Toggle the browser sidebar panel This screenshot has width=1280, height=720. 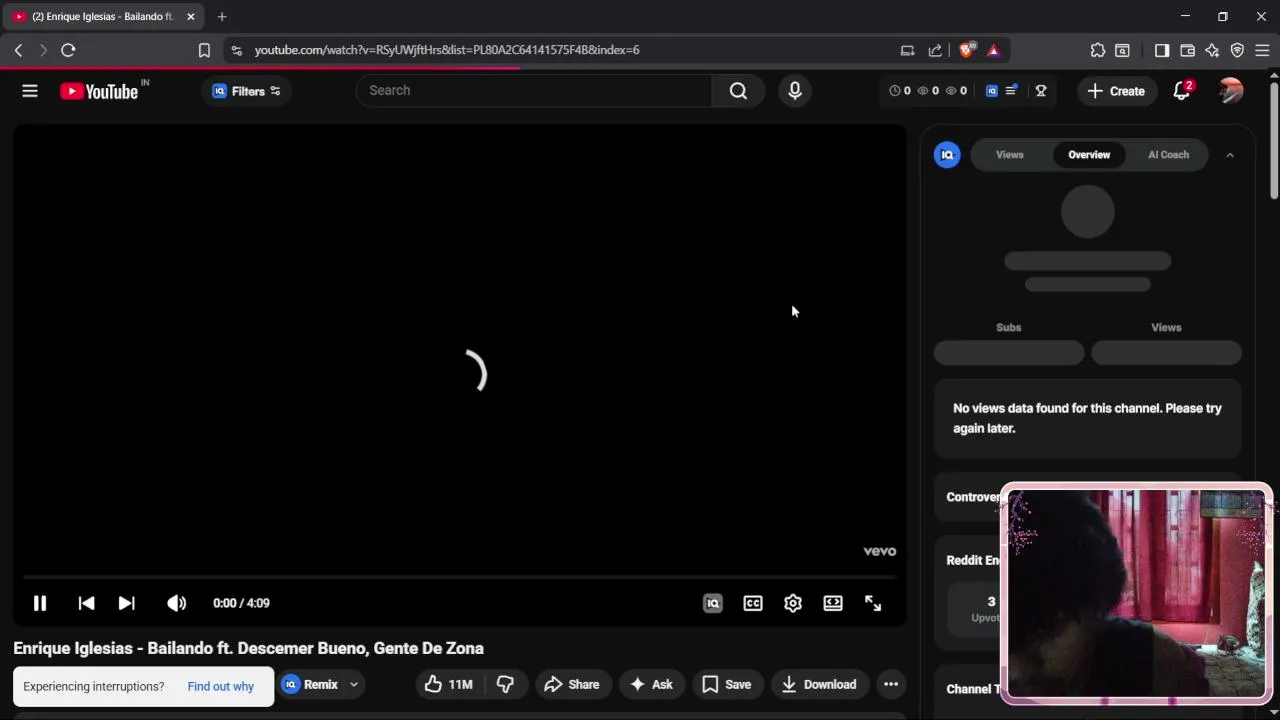pos(1162,50)
